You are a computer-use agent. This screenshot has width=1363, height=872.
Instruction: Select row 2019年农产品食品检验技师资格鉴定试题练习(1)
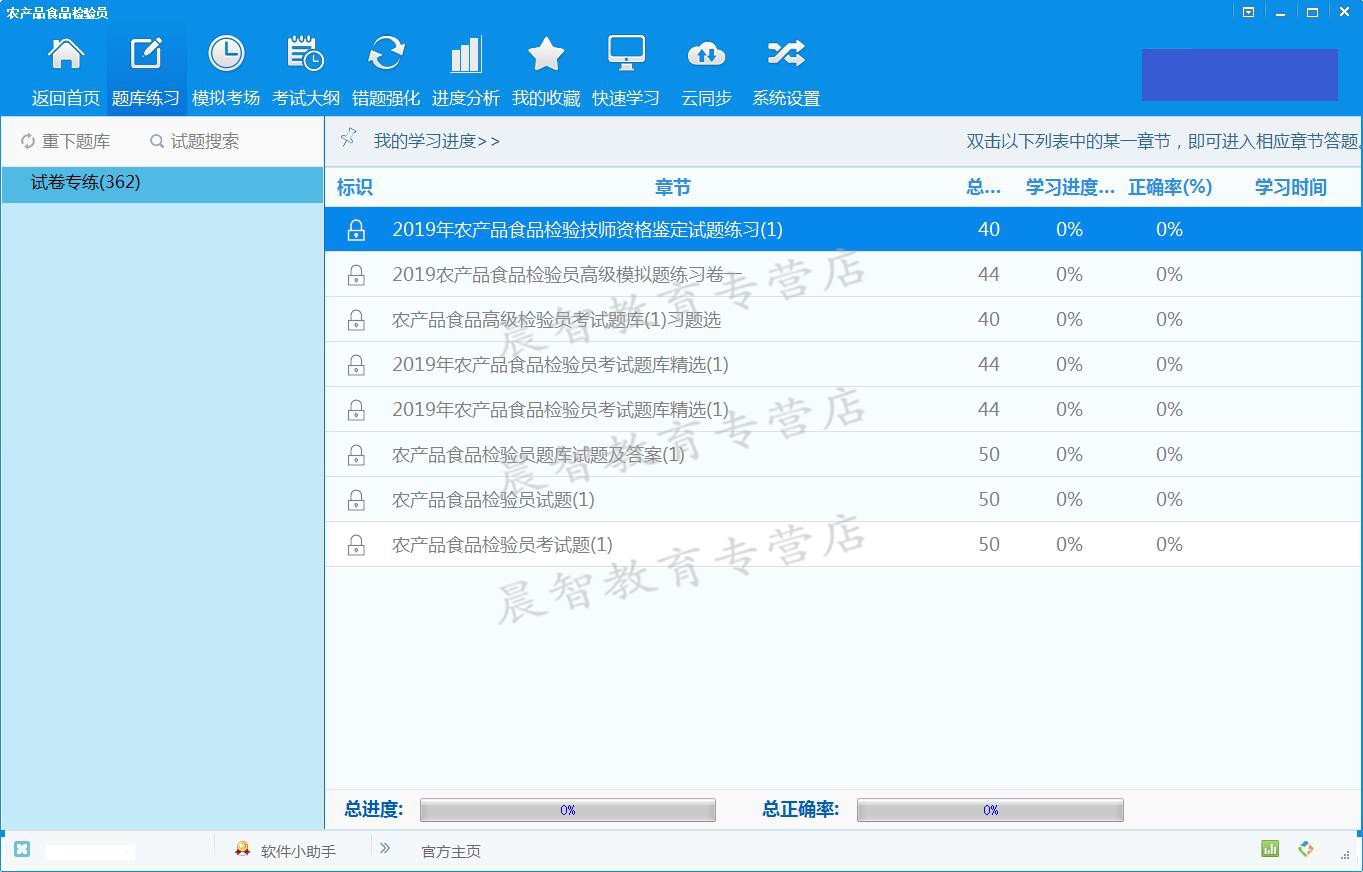(843, 230)
